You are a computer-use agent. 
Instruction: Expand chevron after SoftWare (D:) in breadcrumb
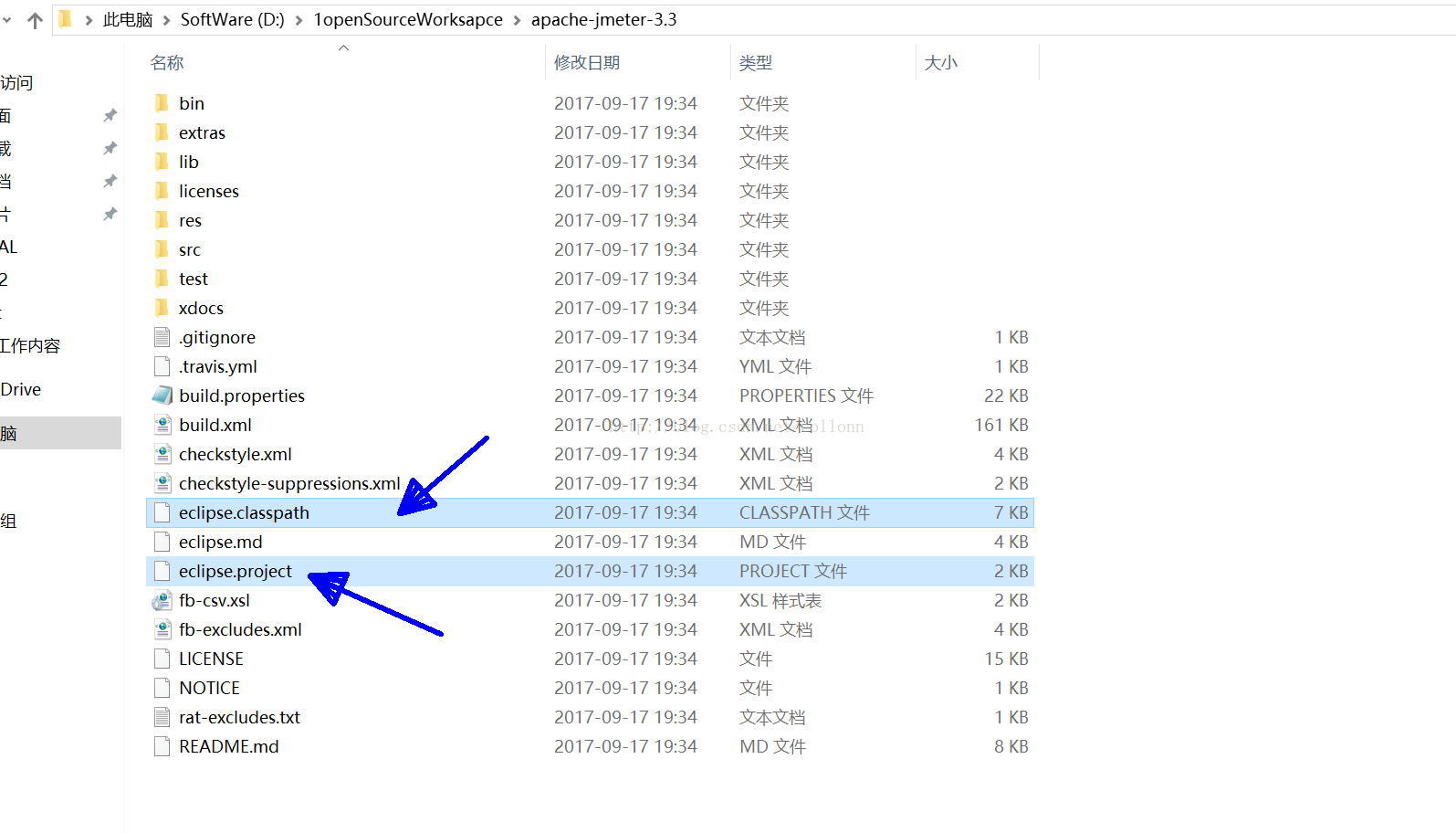(299, 20)
